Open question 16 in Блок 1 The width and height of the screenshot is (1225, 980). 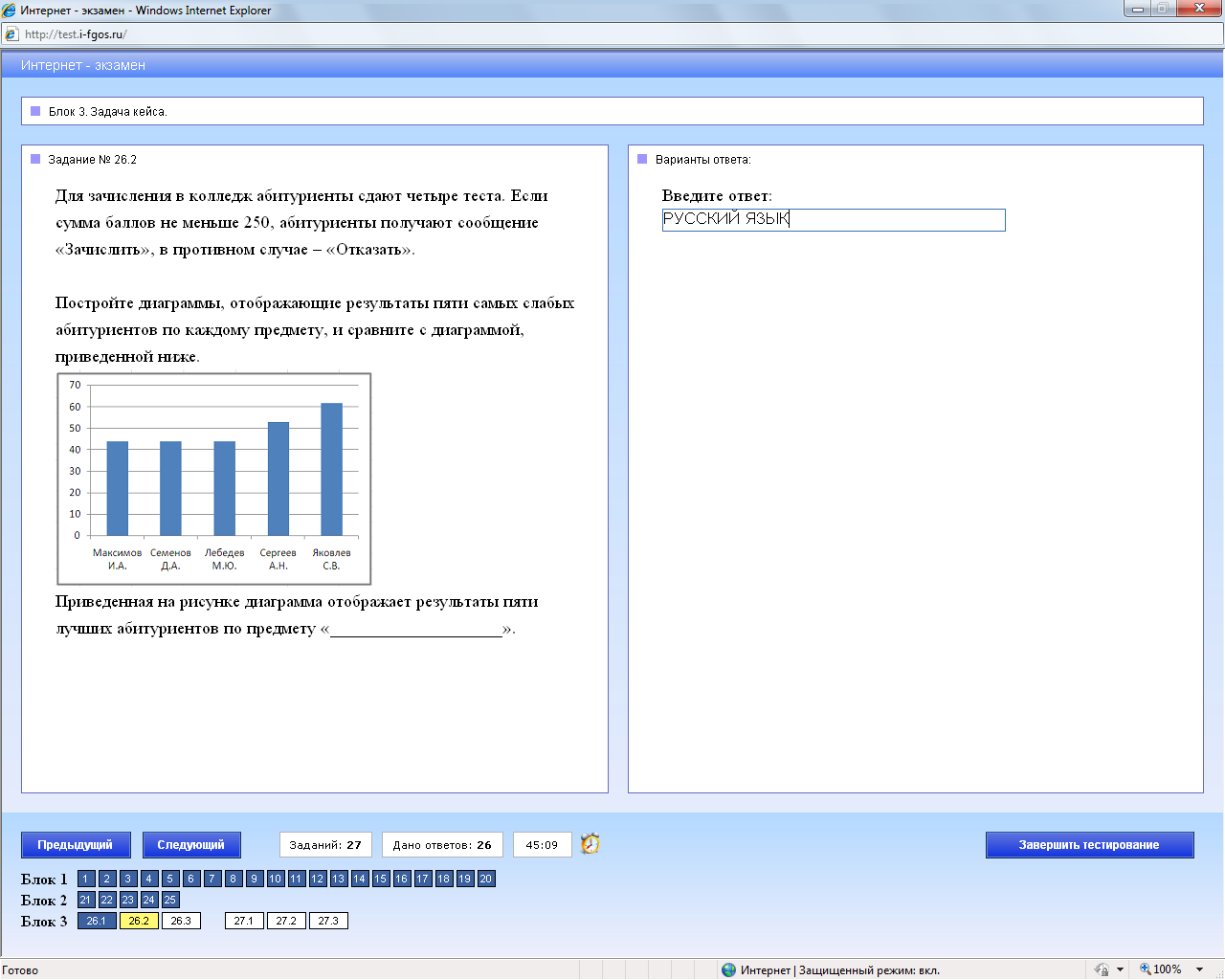[401, 879]
